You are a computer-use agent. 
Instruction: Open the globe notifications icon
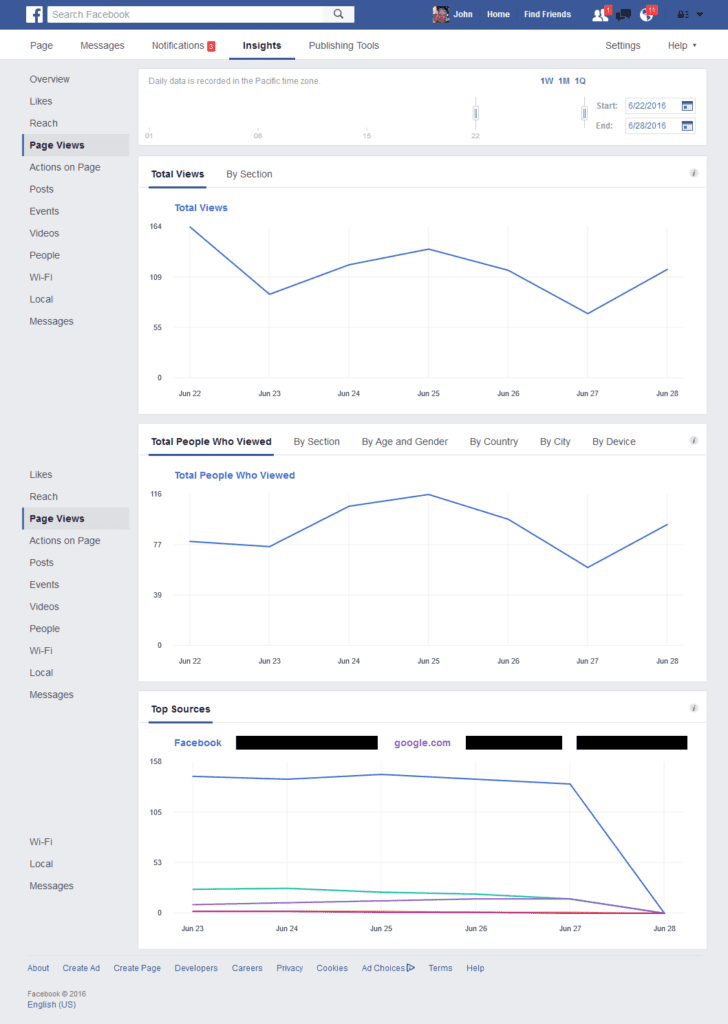point(647,14)
